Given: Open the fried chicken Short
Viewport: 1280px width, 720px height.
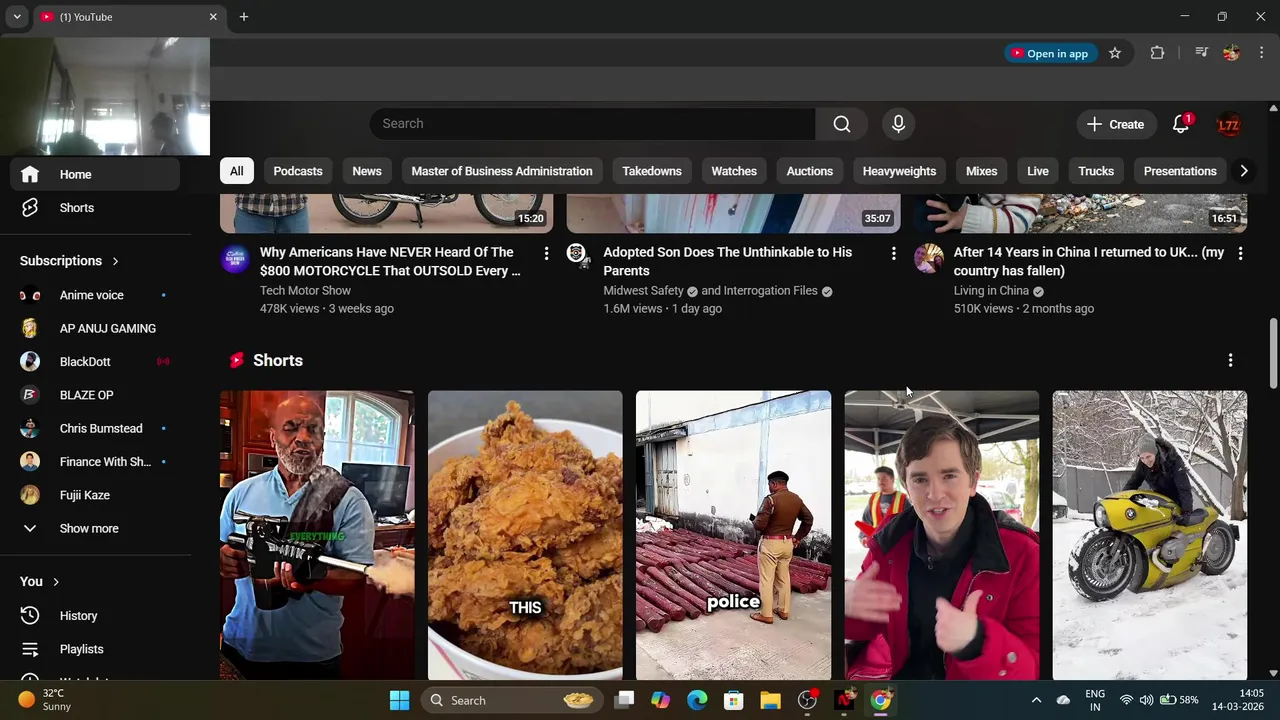Looking at the screenshot, I should pyautogui.click(x=525, y=535).
